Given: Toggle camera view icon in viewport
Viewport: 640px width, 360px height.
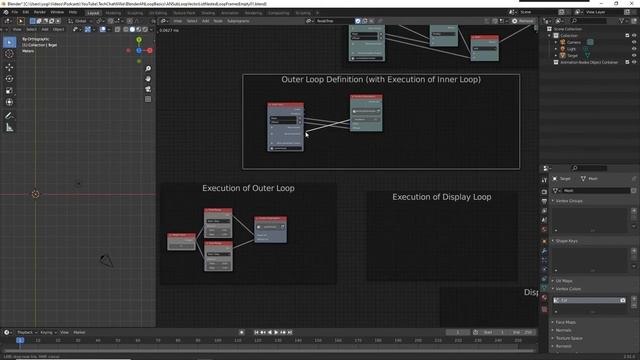Looking at the screenshot, I should [x=148, y=89].
